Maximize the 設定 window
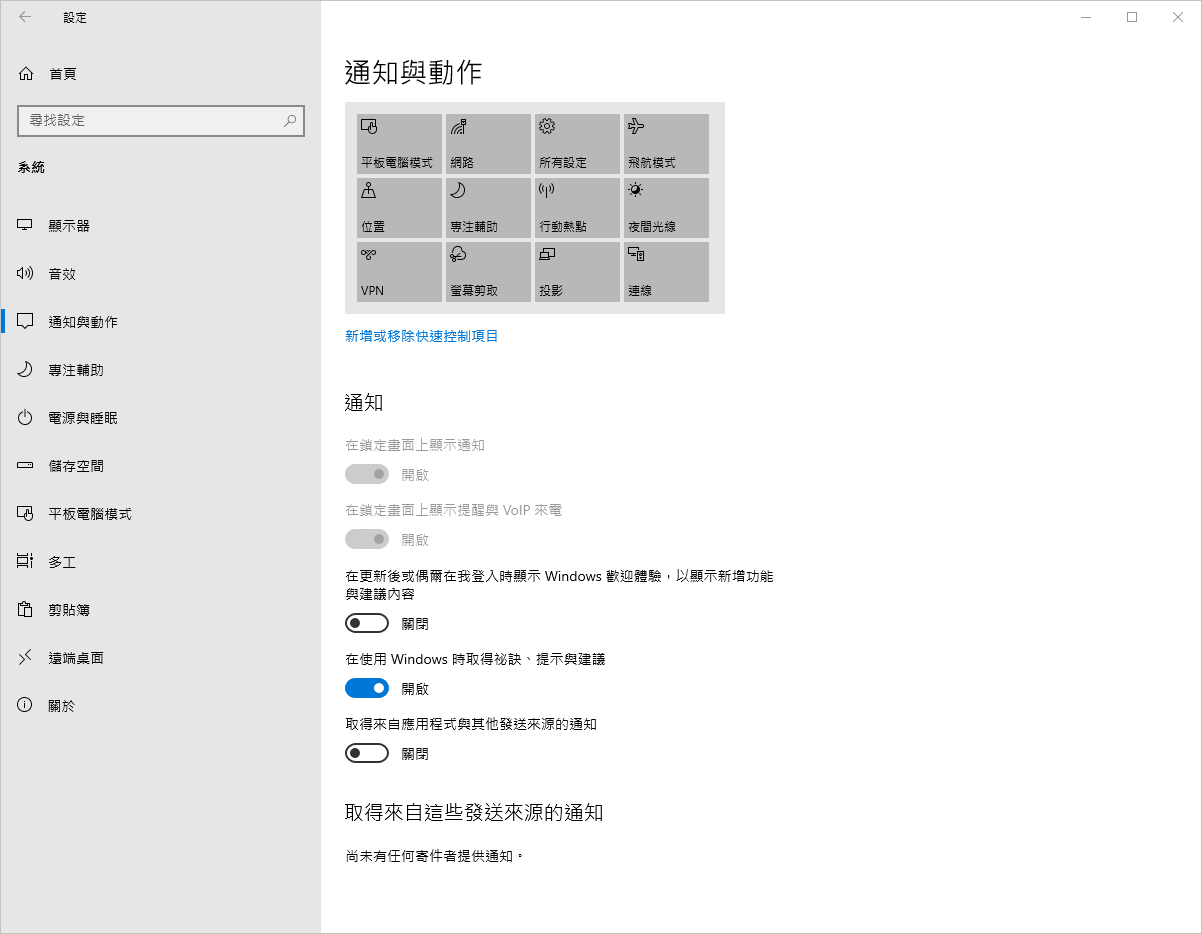This screenshot has width=1202, height=934. [1132, 17]
